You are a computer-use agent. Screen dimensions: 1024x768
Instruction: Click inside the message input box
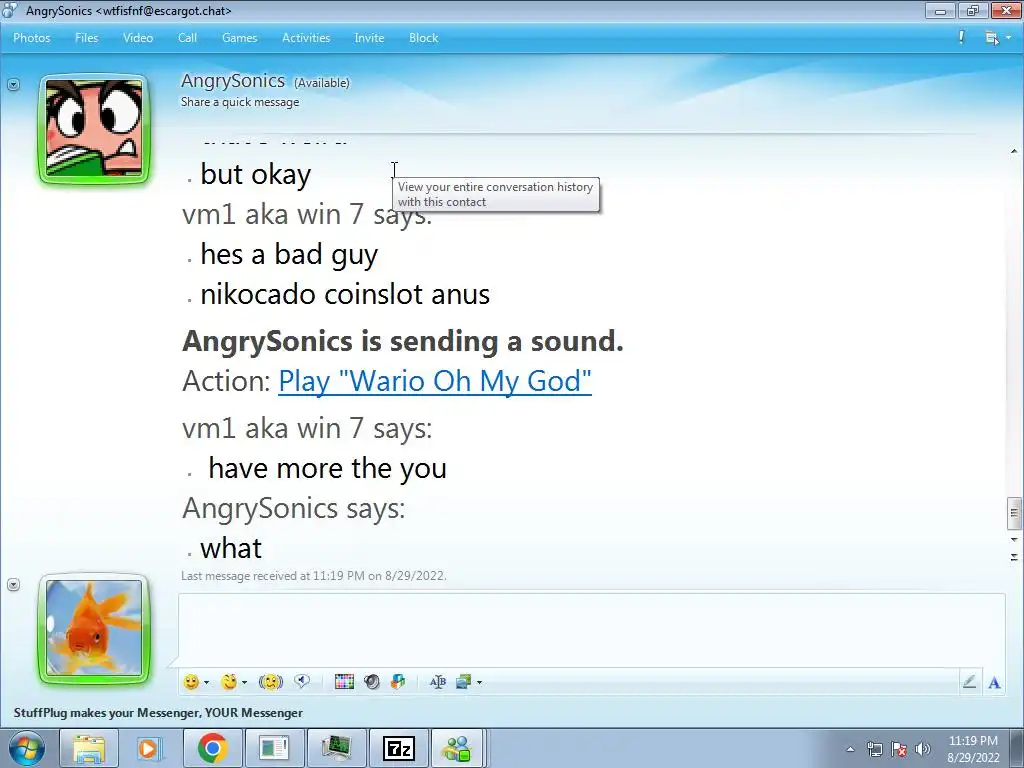point(591,630)
